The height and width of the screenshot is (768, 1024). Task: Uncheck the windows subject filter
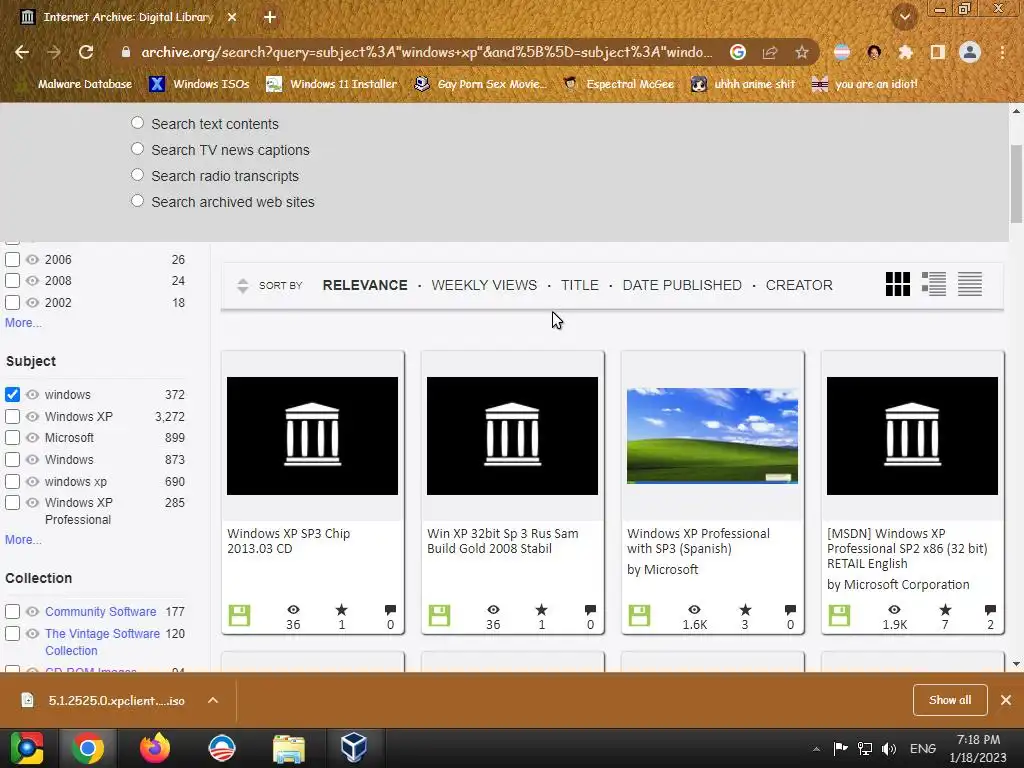(x=12, y=394)
